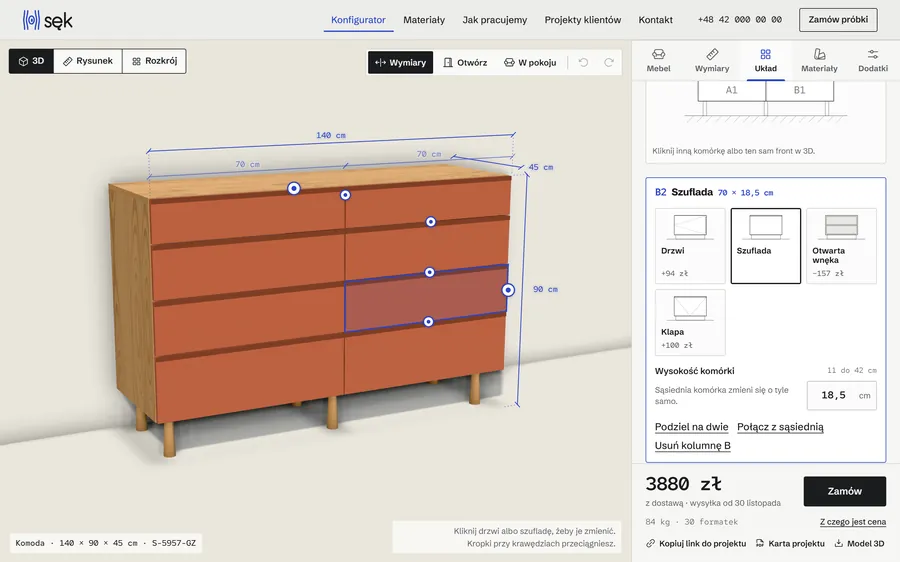Click the print icon beside Karta projektu

click(760, 544)
